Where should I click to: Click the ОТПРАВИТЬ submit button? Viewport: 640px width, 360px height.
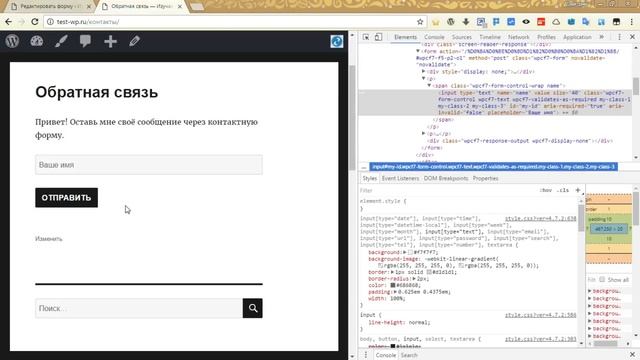tap(67, 198)
